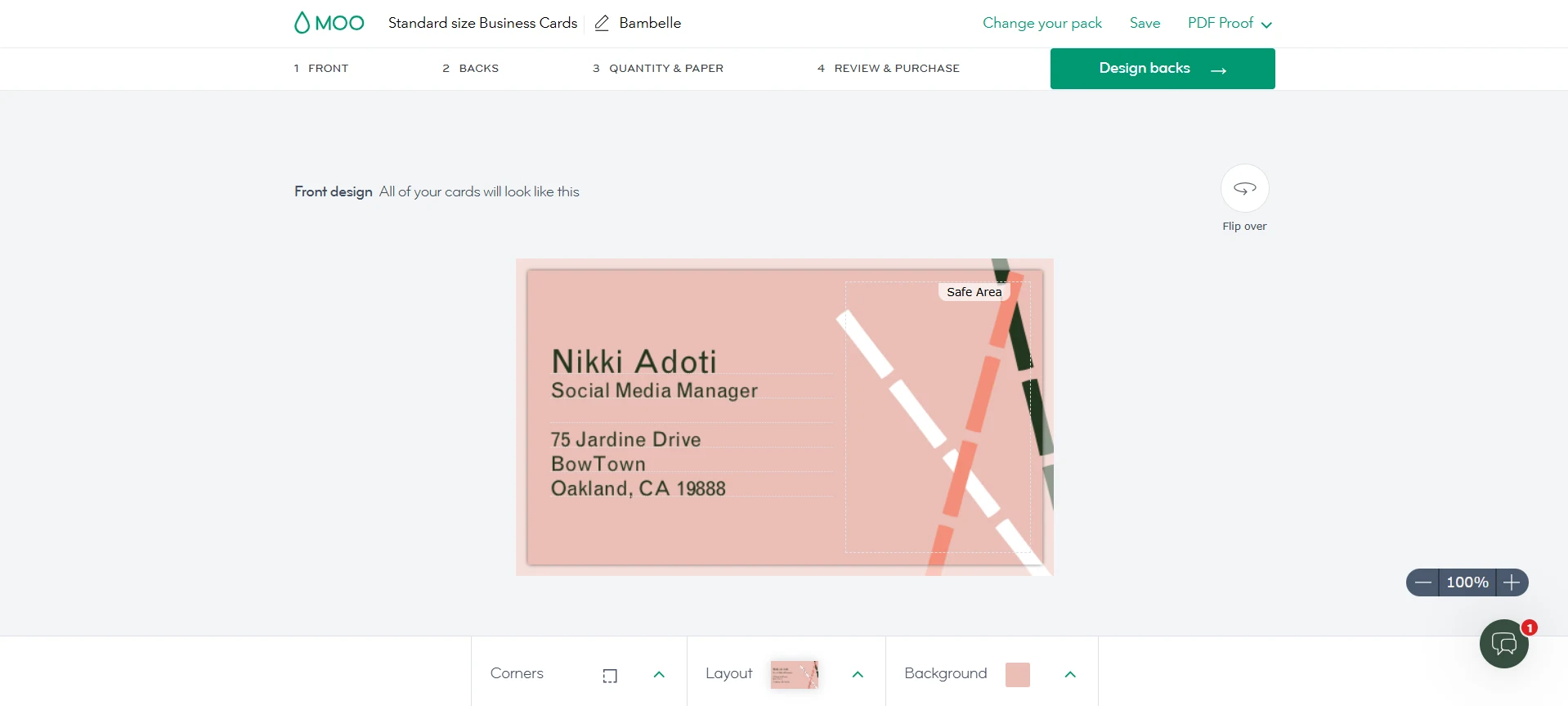Click the Design backs button
Screen dimensions: 1568x706
pos(1163,69)
